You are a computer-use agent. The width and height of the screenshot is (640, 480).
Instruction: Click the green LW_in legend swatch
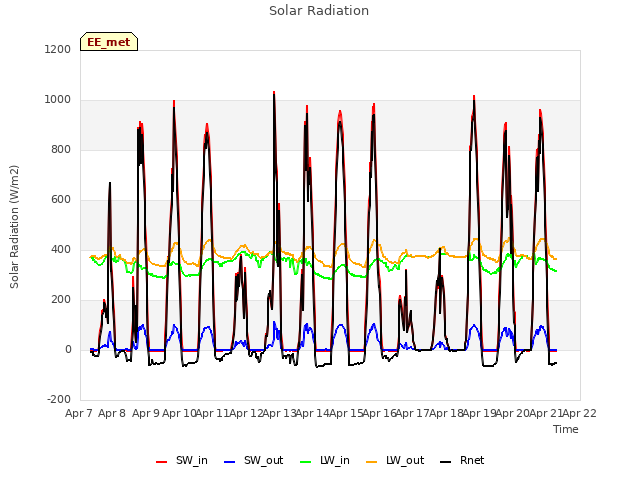(x=306, y=462)
